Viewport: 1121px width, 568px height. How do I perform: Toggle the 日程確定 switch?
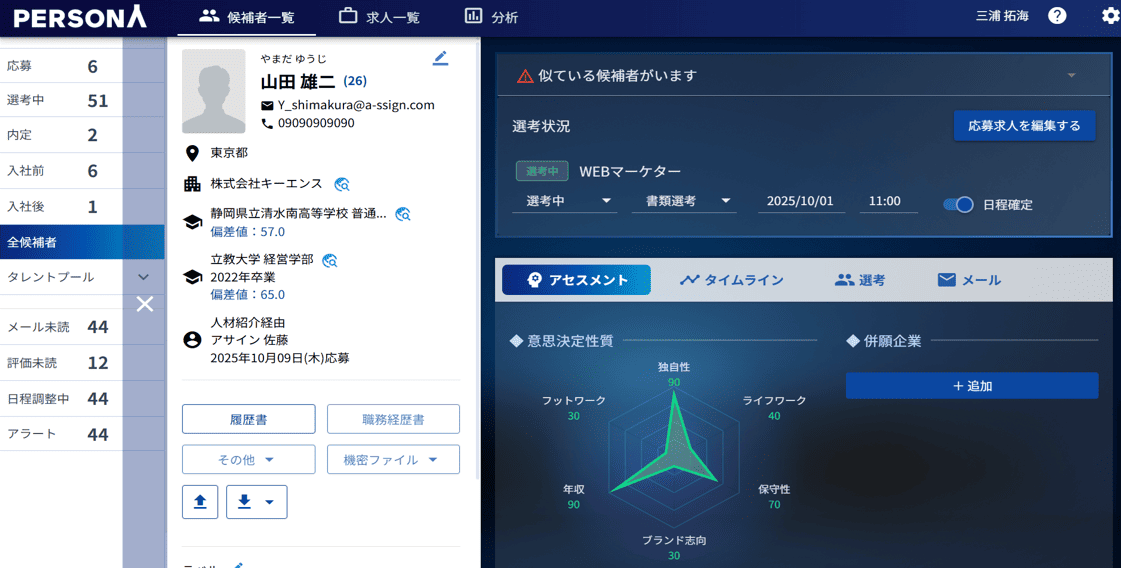tap(958, 204)
